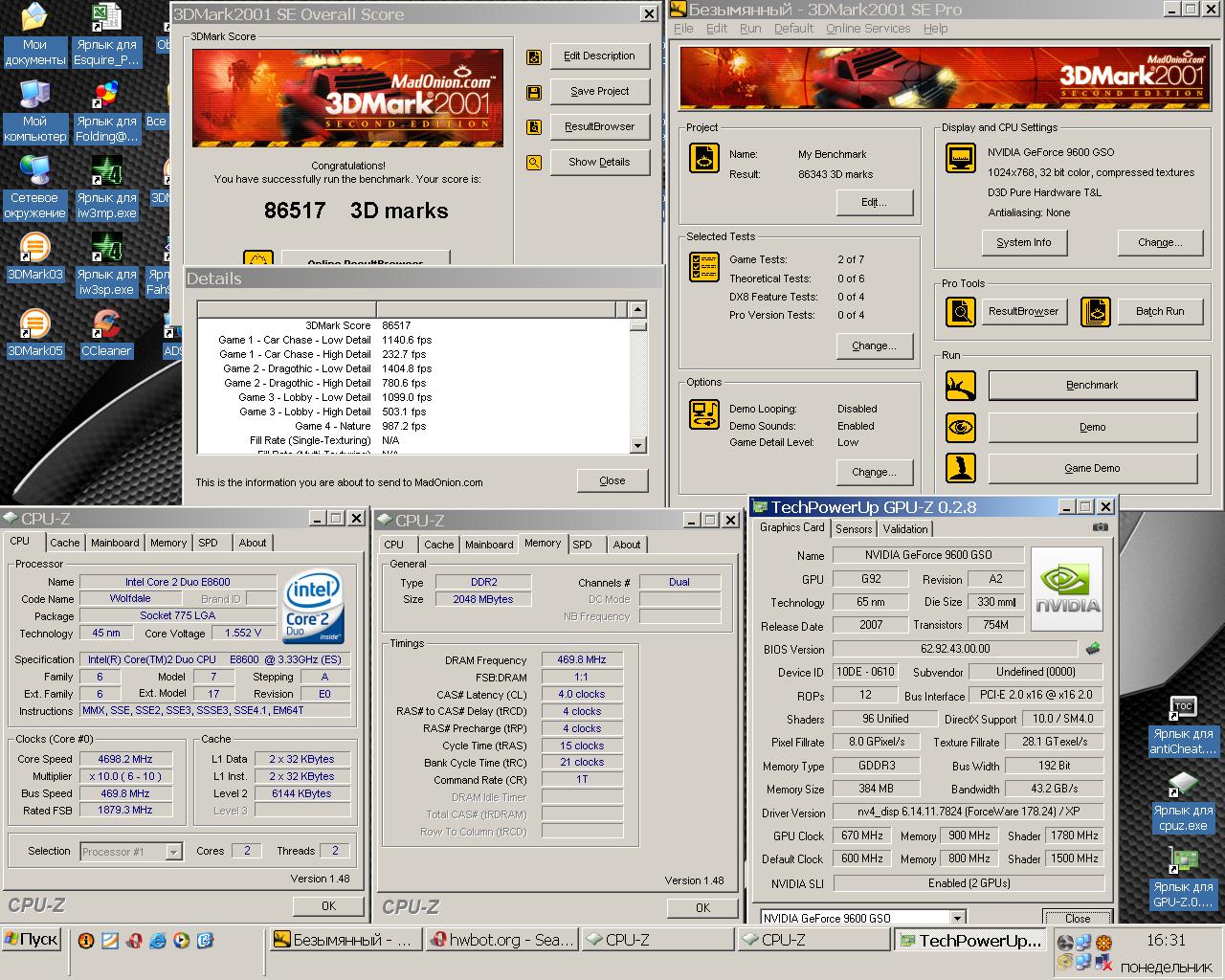Open Мой компьютер desktop icon
The width and height of the screenshot is (1225, 980).
pos(35,110)
